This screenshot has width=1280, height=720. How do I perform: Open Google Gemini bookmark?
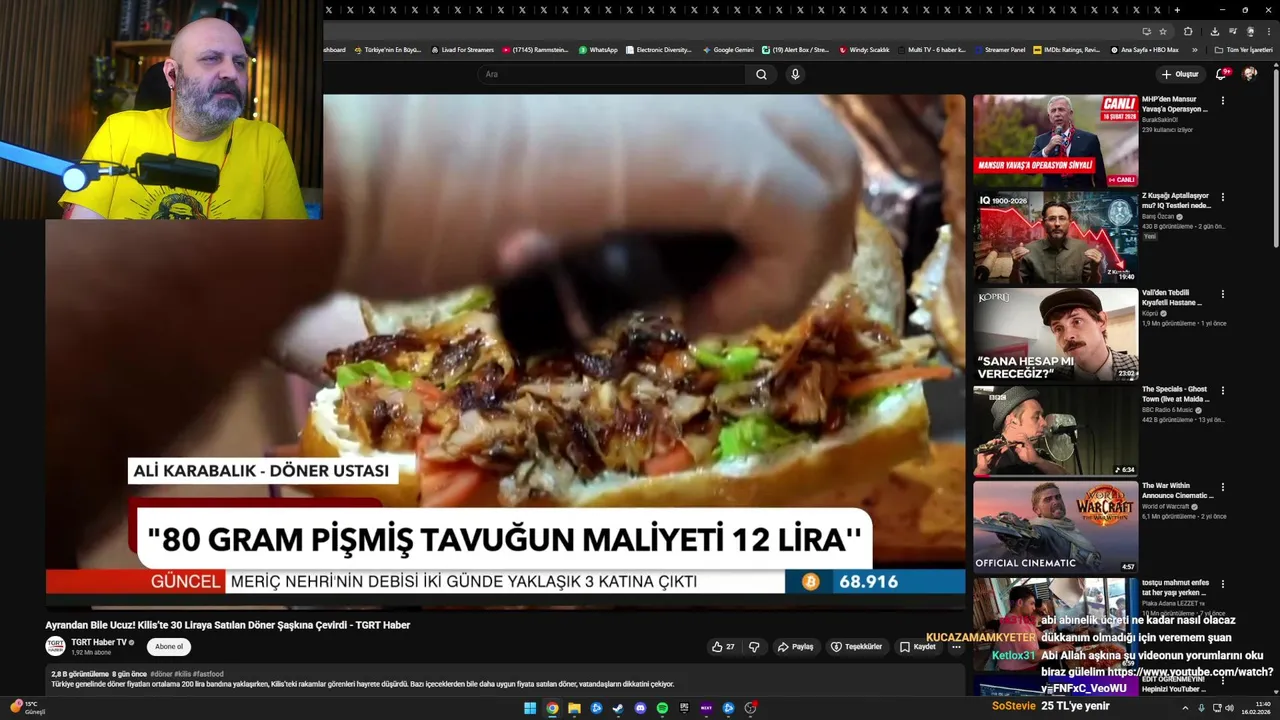[x=728, y=49]
